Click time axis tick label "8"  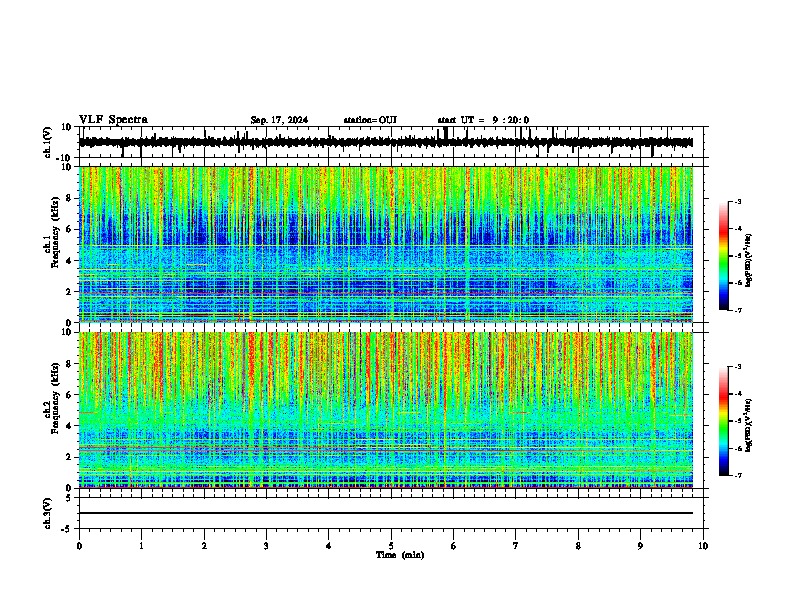click(578, 546)
